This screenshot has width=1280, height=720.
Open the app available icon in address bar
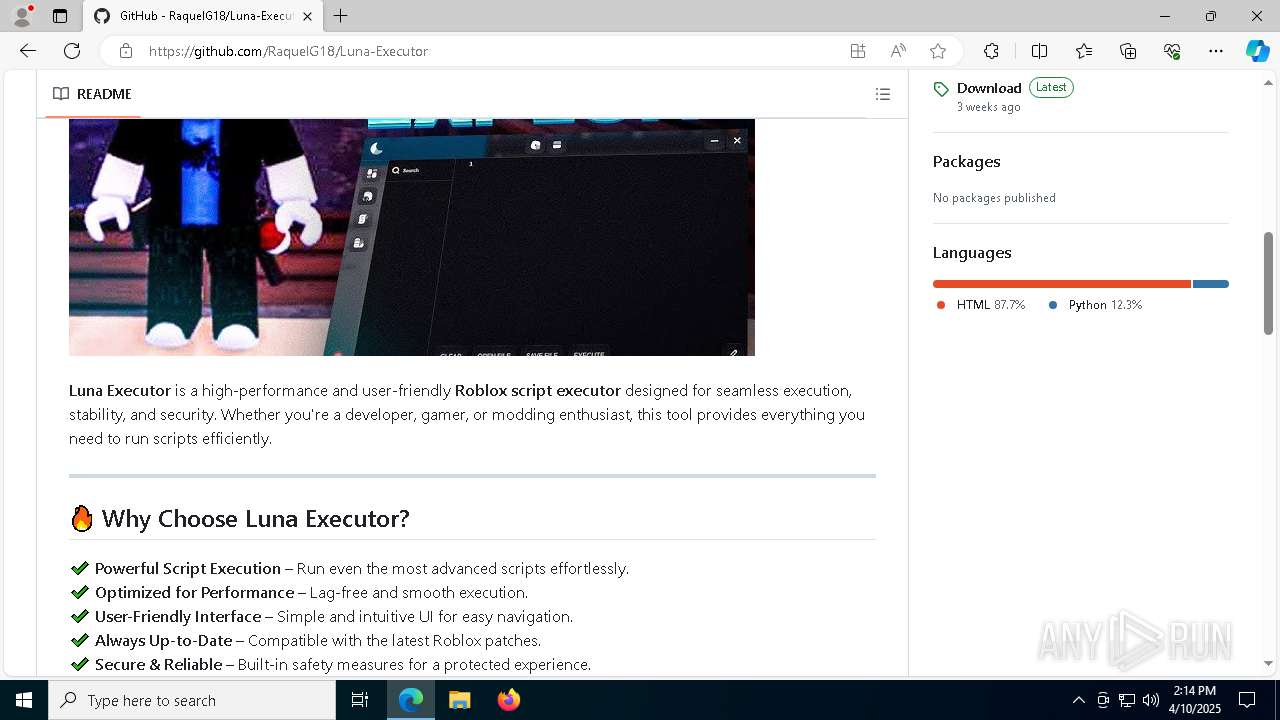tap(858, 51)
